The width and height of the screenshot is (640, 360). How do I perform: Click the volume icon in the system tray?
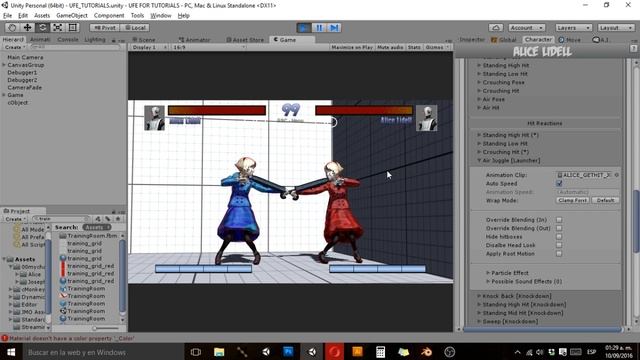click(x=540, y=352)
